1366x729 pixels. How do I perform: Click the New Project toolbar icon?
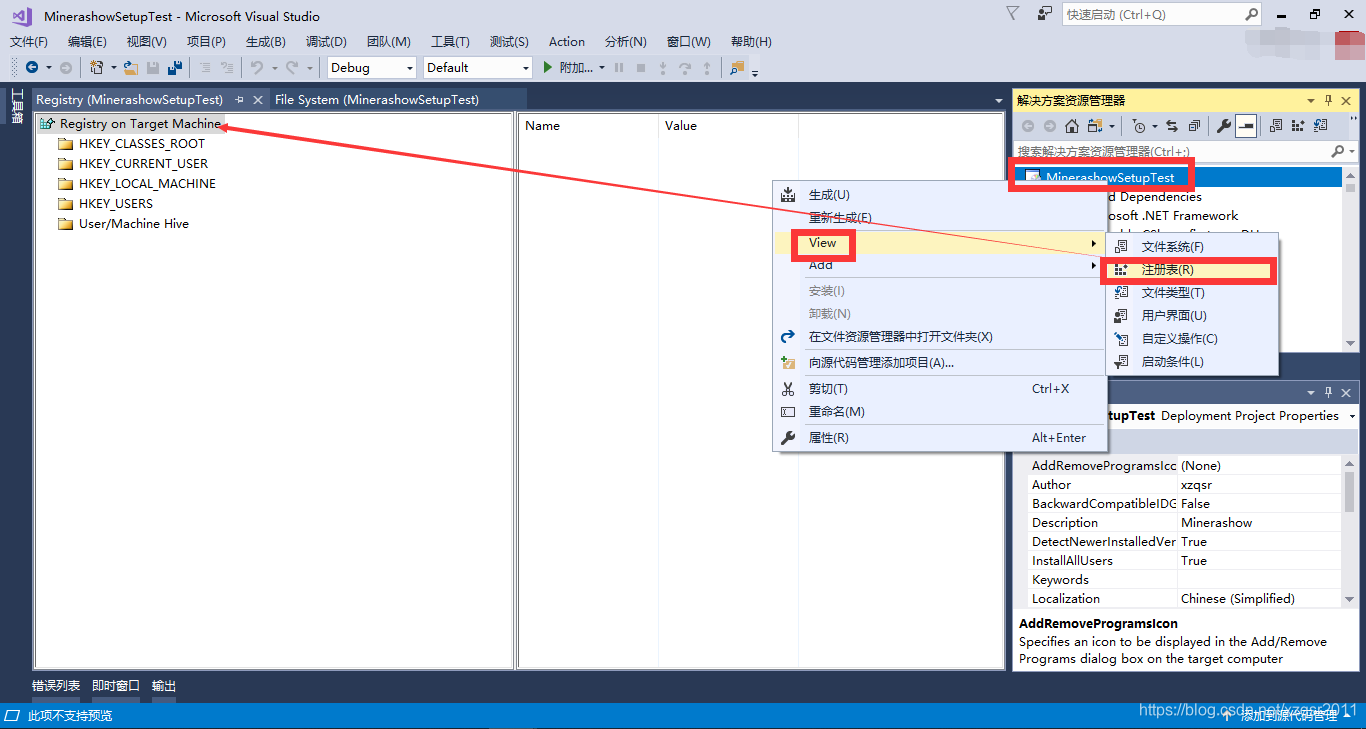[x=96, y=68]
